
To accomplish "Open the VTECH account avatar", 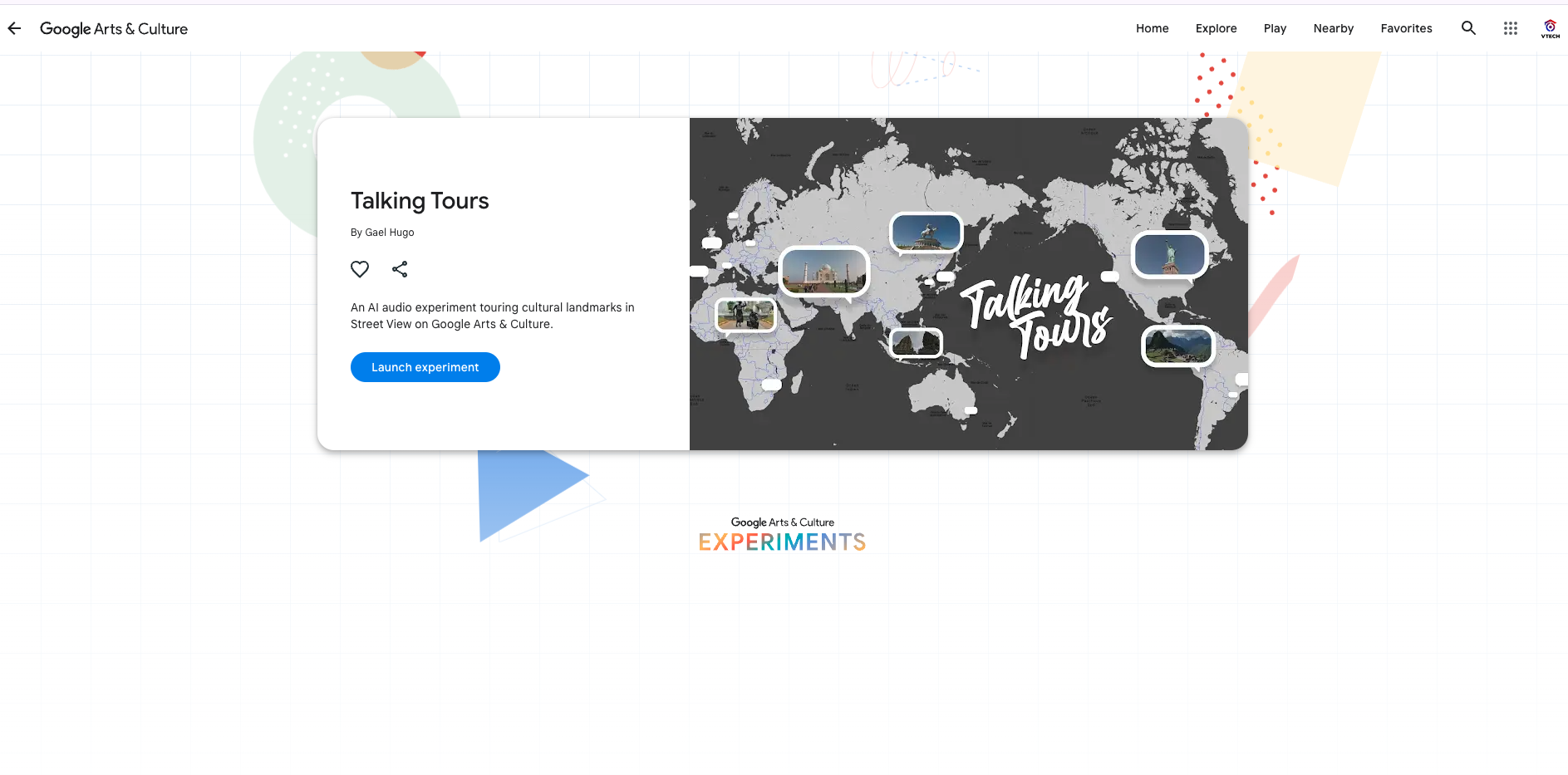I will [1550, 28].
